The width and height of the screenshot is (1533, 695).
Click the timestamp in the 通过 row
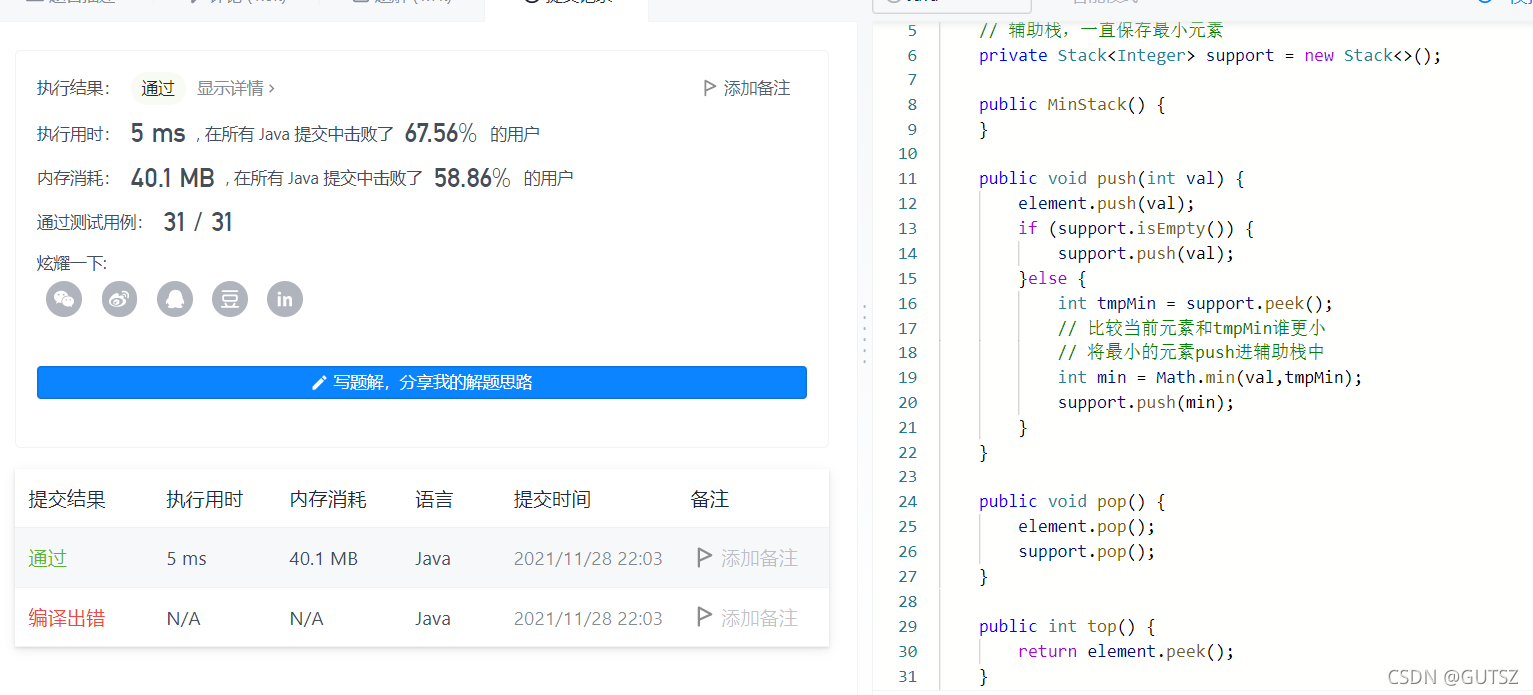pos(588,558)
